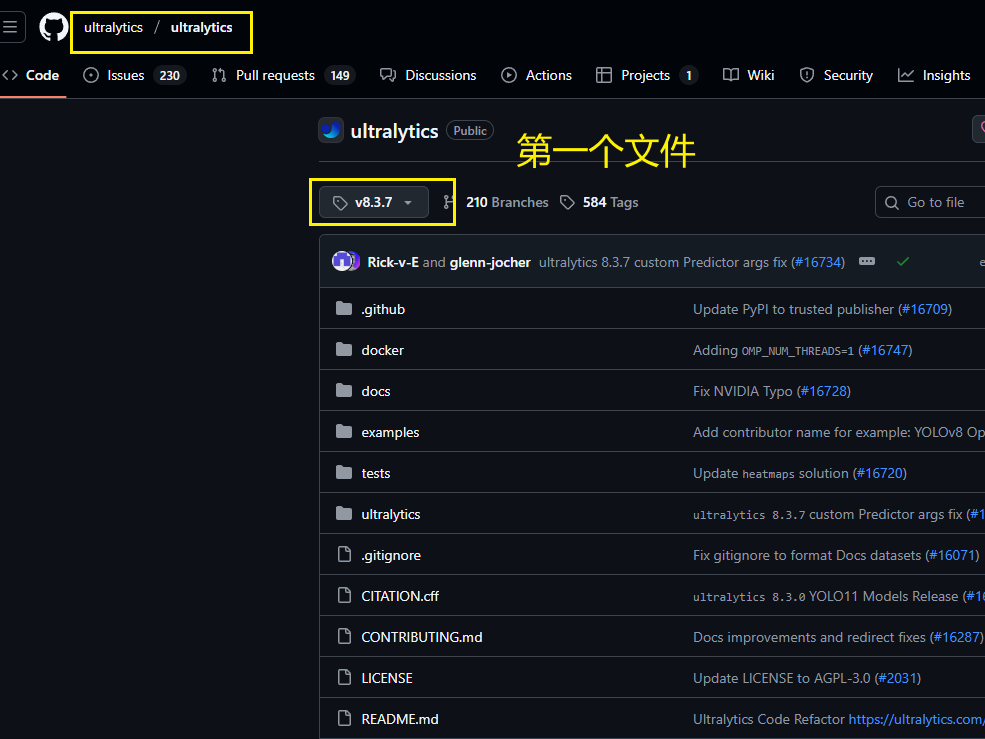Go to the Actions tab
985x739 pixels.
[x=536, y=75]
